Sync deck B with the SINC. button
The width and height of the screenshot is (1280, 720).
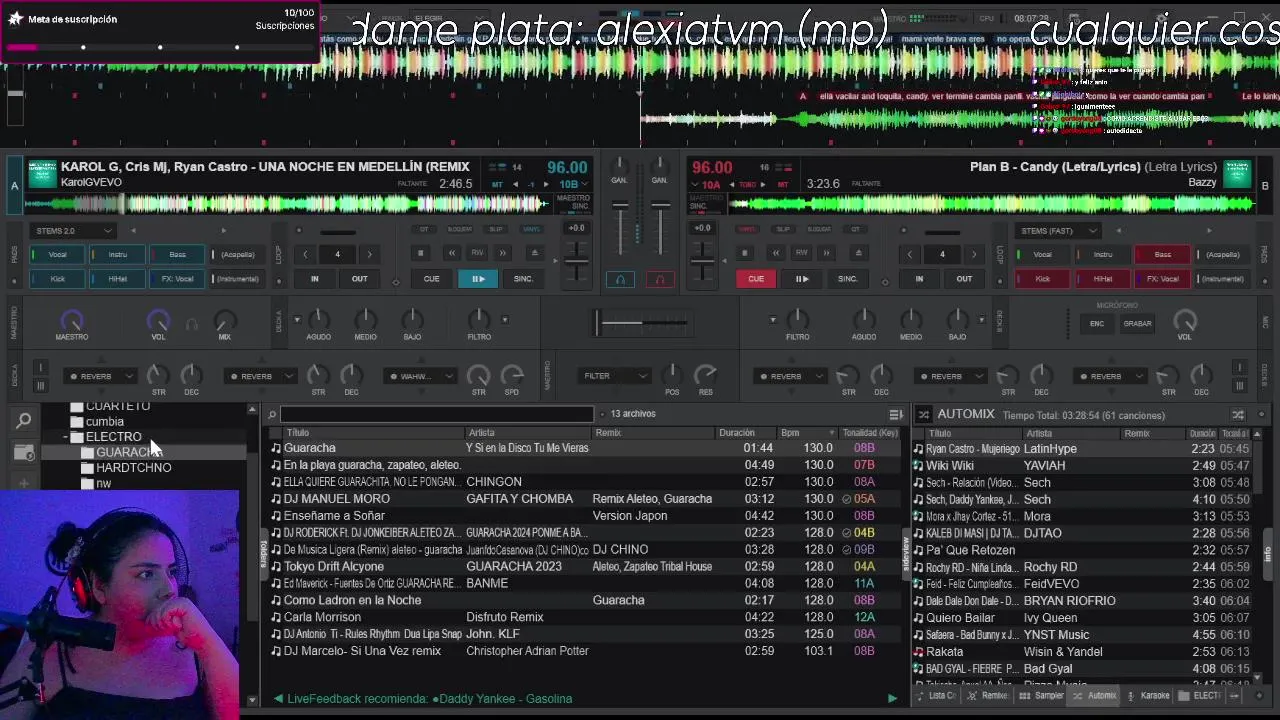[847, 279]
